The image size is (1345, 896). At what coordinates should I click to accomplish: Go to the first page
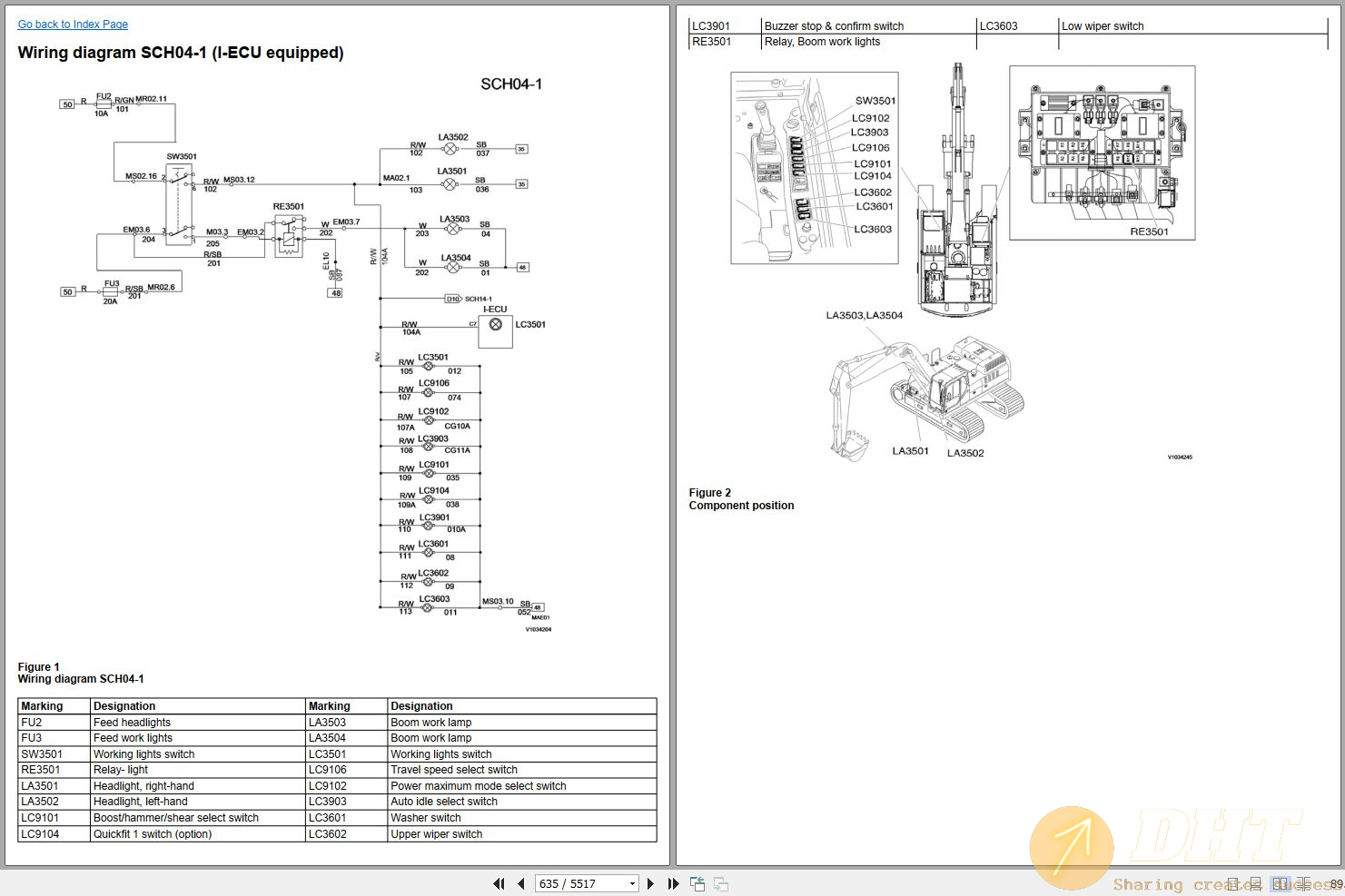coord(499,883)
